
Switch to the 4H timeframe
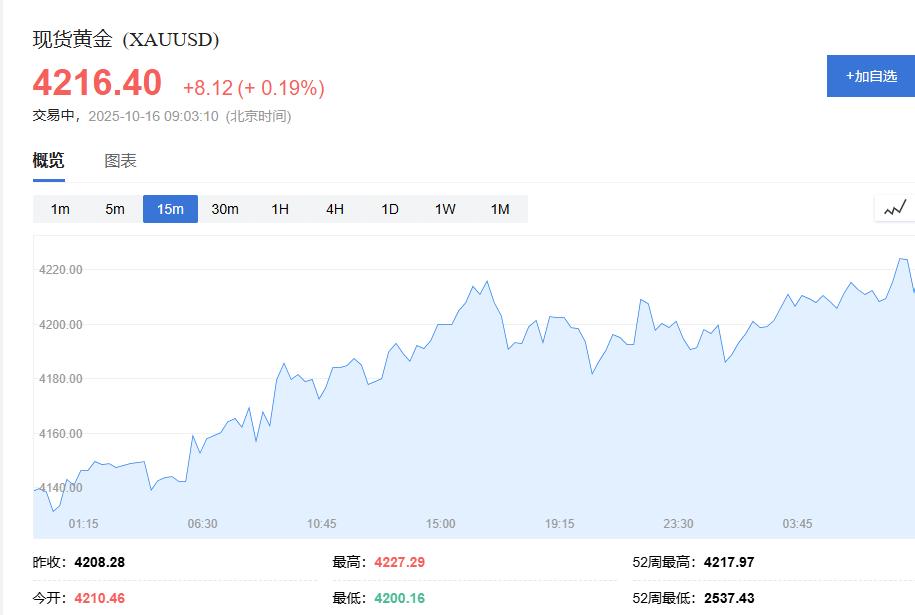click(x=334, y=209)
